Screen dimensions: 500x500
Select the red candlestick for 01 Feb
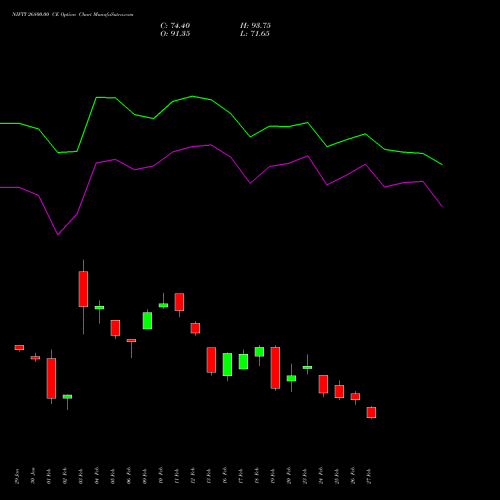[x=51, y=378]
